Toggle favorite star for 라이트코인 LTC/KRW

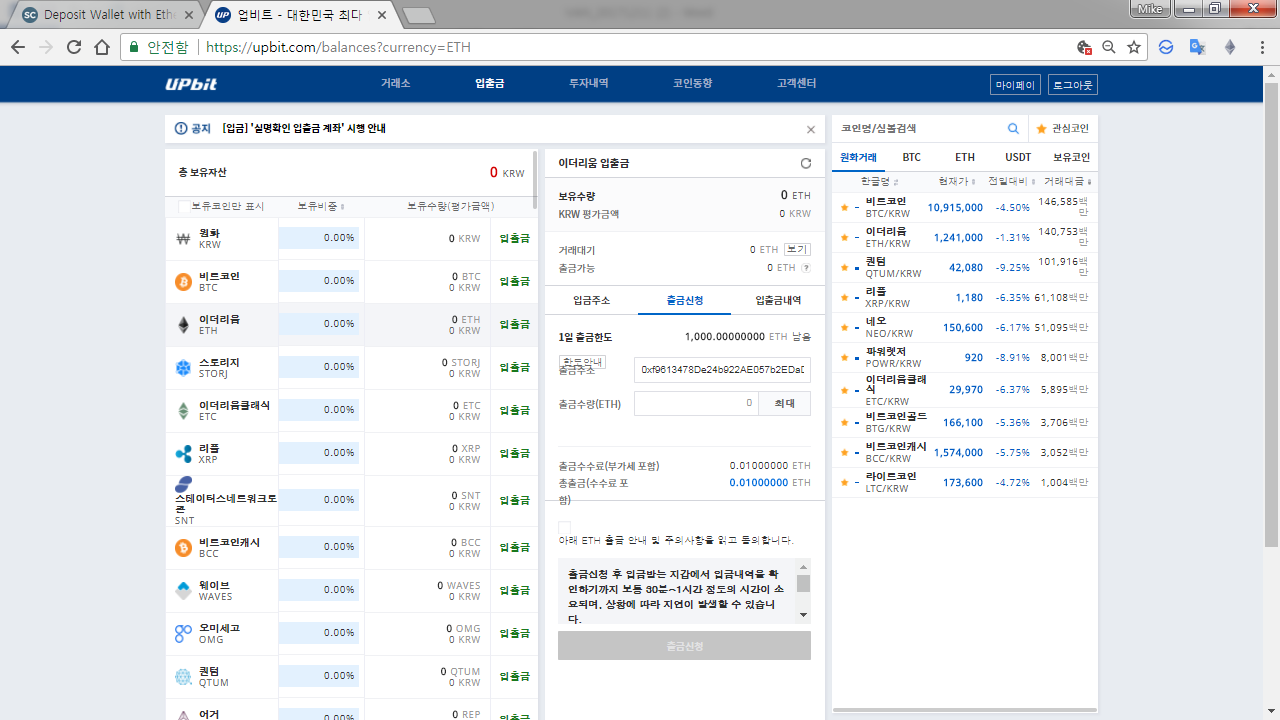844,483
